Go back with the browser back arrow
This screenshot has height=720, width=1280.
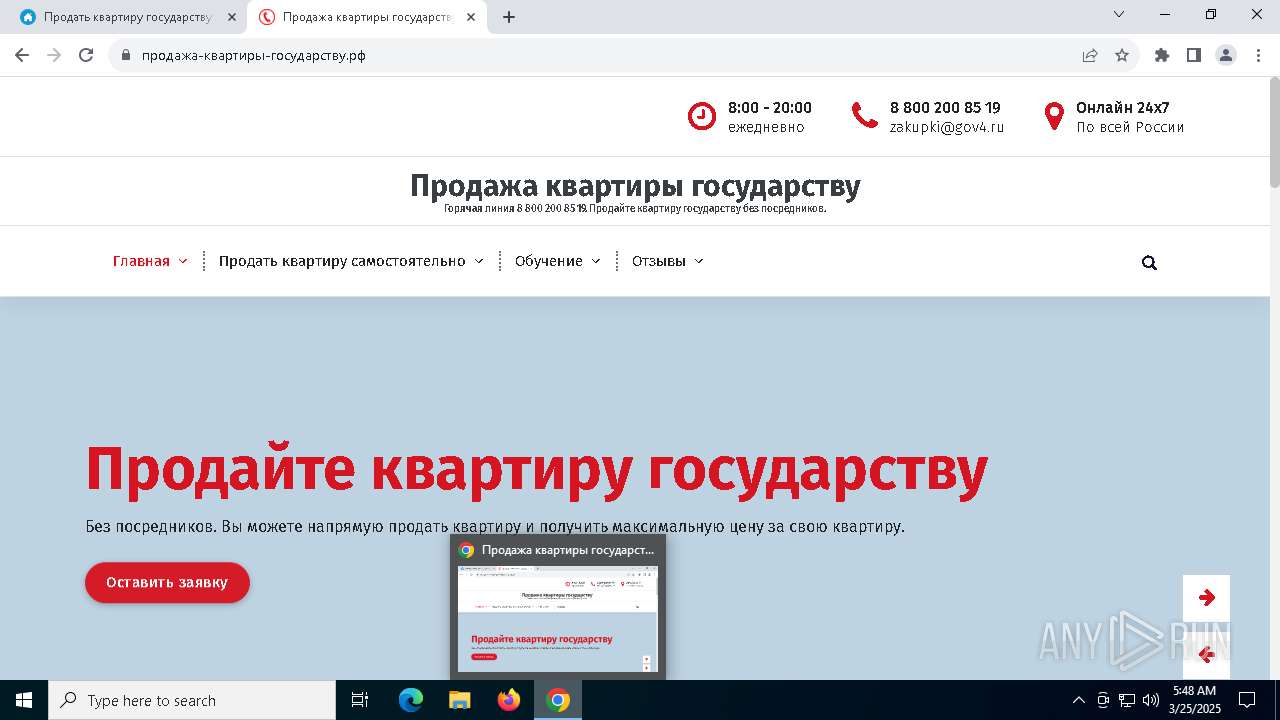[22, 55]
